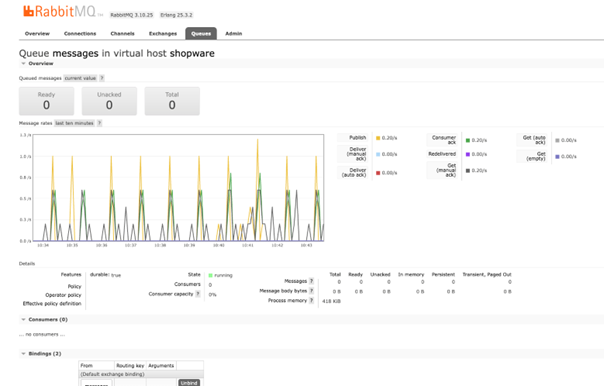Click '(Default exchange binding)' row
The image size is (604, 386).
pyautogui.click(x=141, y=374)
